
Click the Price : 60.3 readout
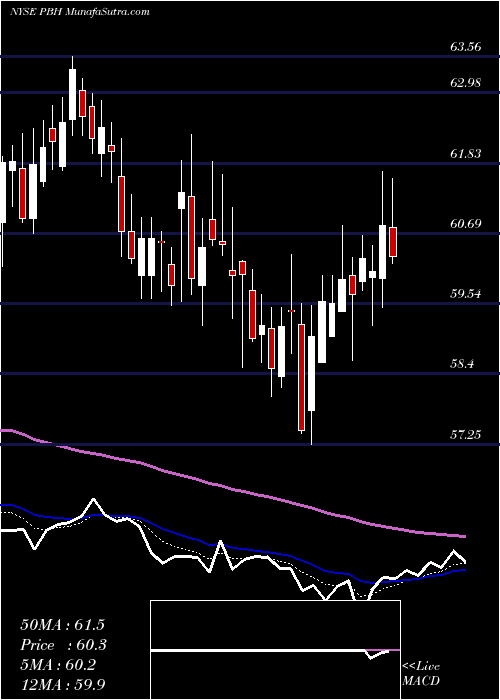(64, 645)
